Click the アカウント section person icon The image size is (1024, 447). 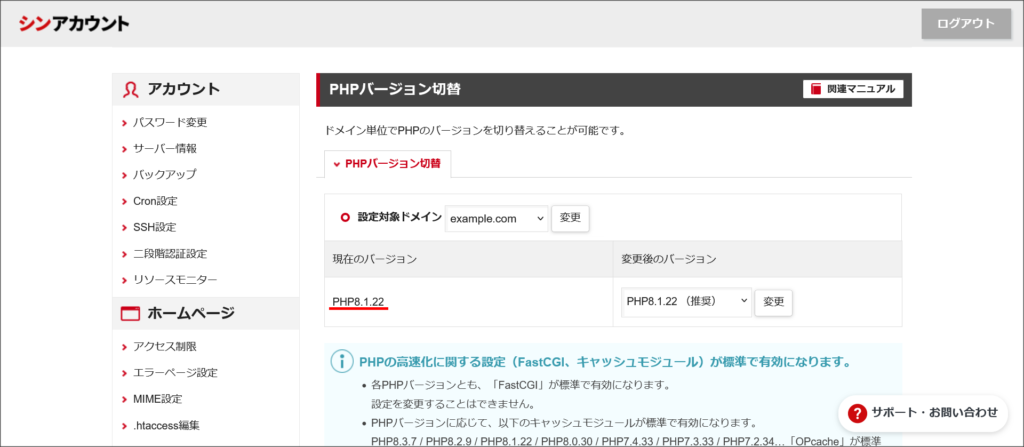point(131,90)
